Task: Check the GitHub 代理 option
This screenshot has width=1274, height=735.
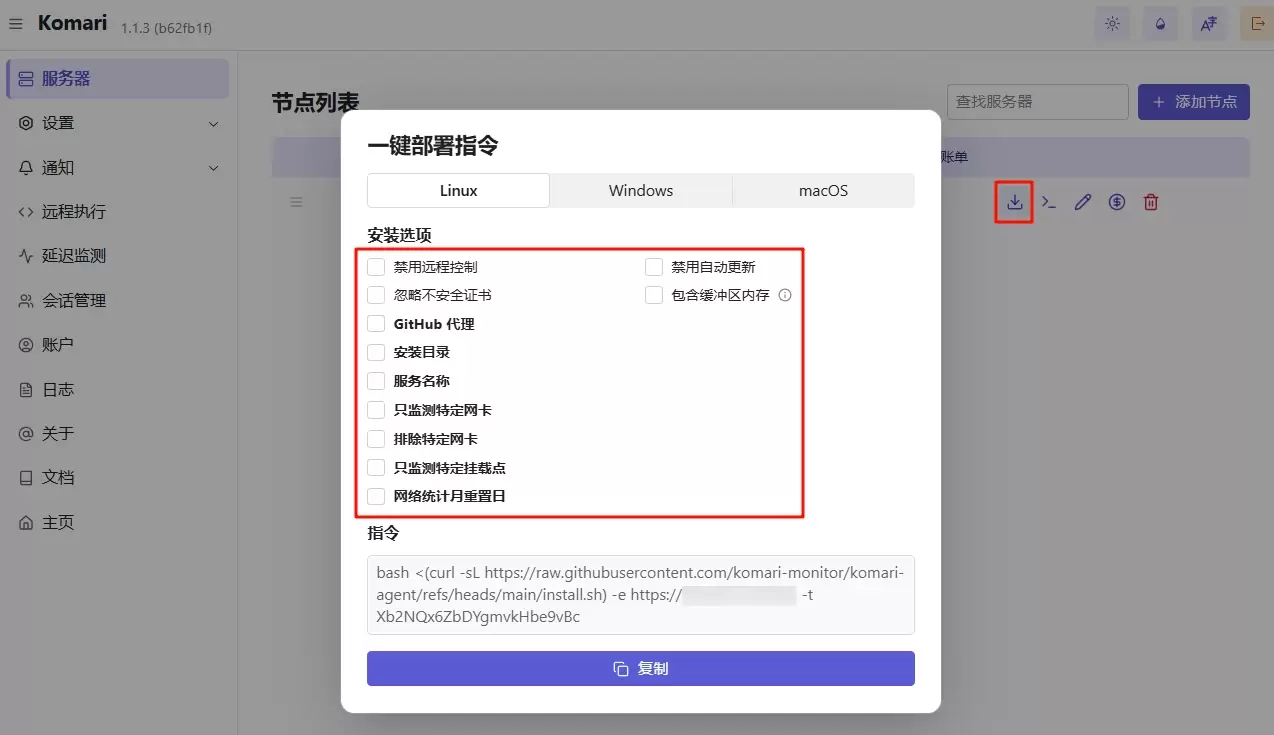Action: [376, 324]
